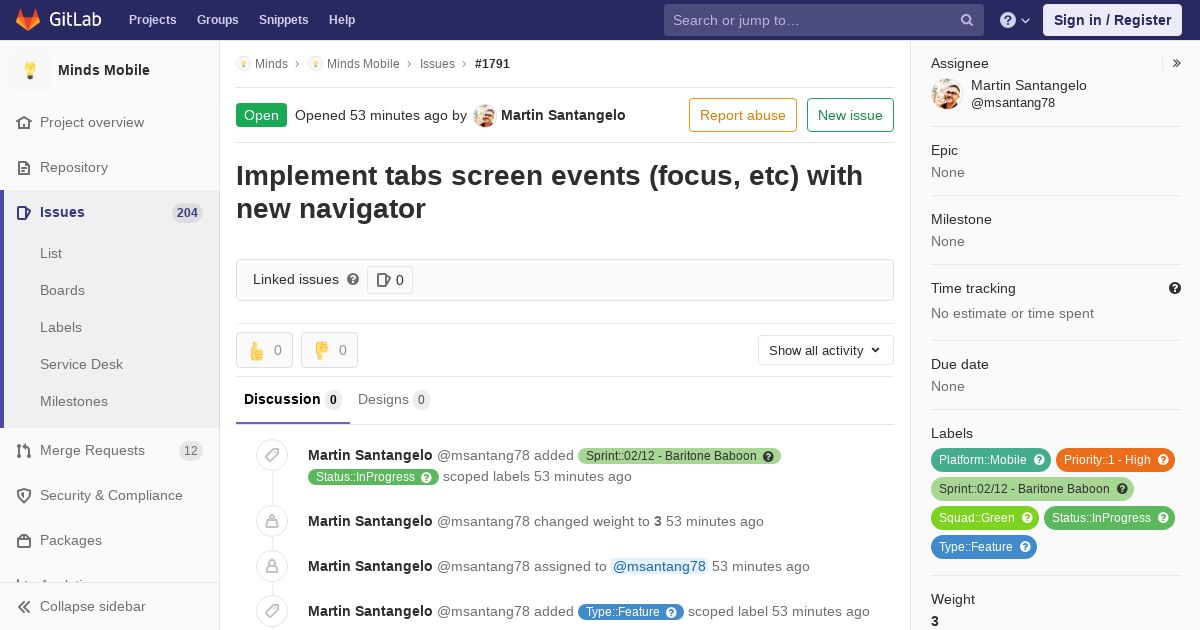Click the @msantang78 mention link in activity
Image resolution: width=1200 pixels, height=630 pixels.
click(659, 566)
